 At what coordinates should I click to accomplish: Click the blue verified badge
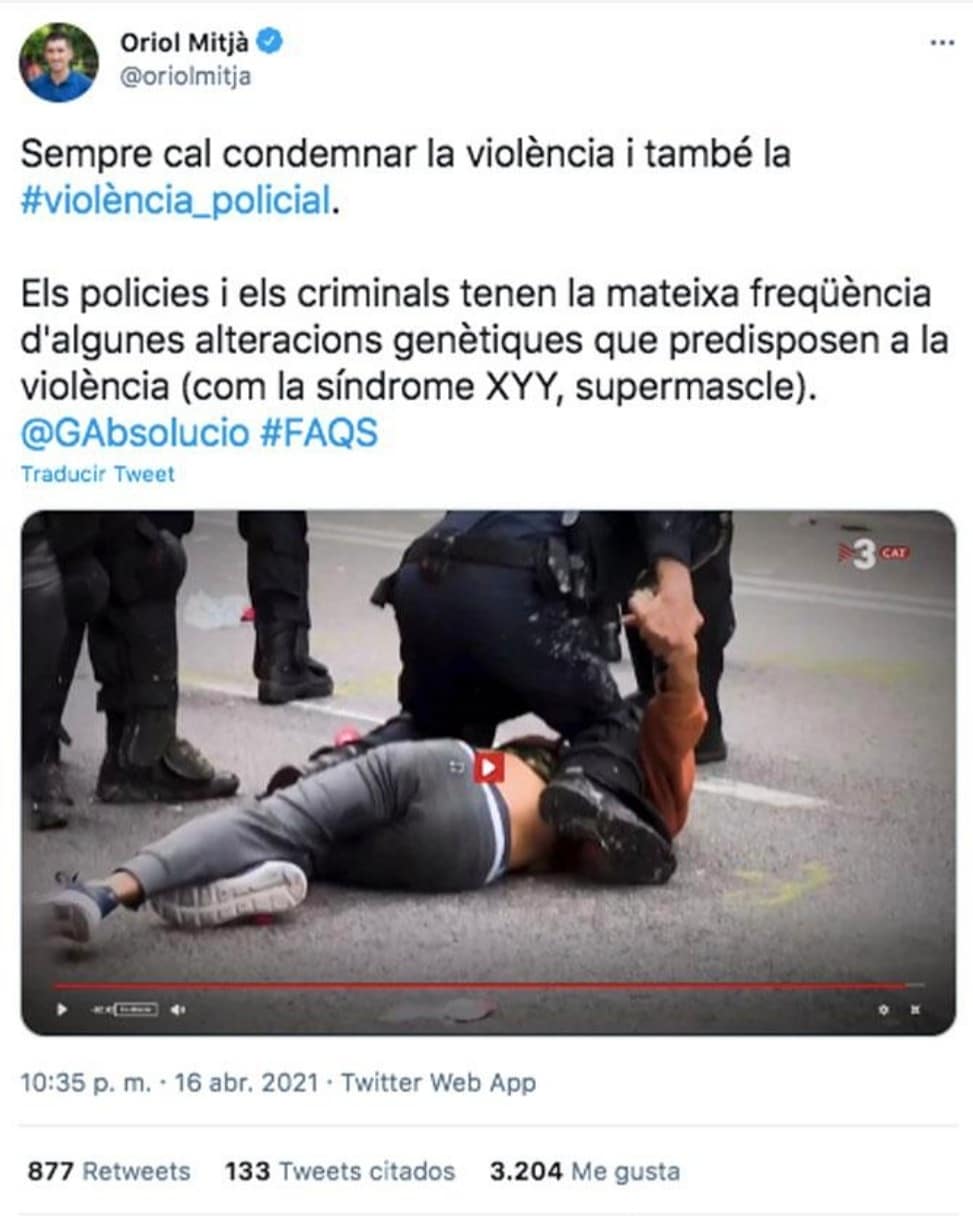click(x=269, y=41)
